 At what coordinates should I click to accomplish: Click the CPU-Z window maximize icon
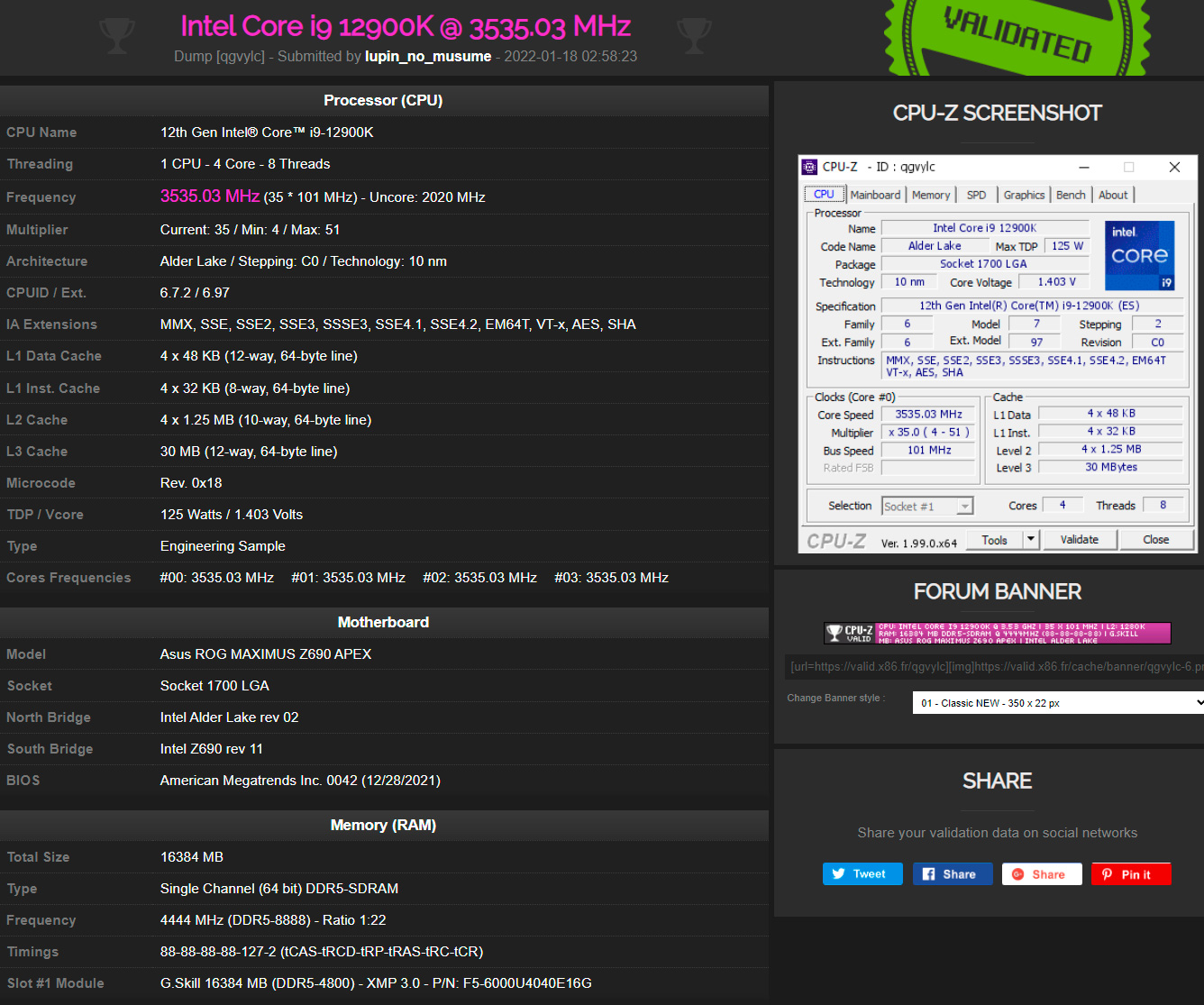[1128, 167]
